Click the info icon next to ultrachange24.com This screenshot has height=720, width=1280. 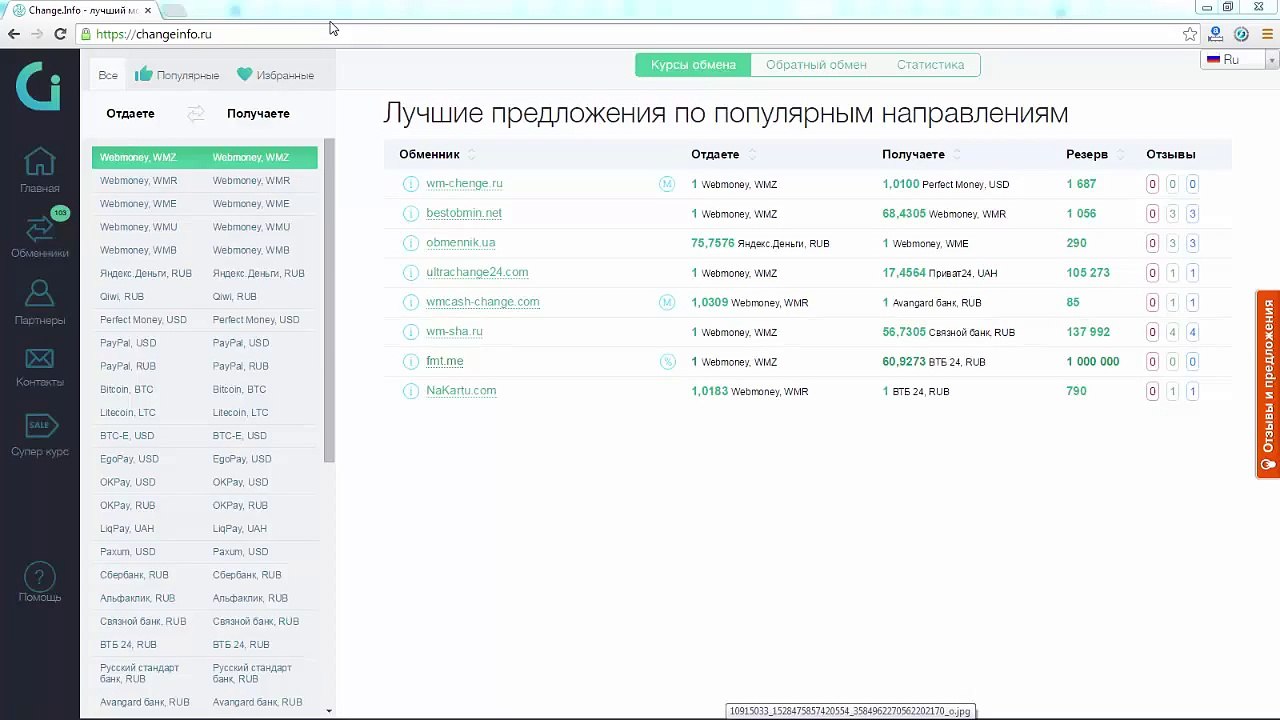(410, 273)
